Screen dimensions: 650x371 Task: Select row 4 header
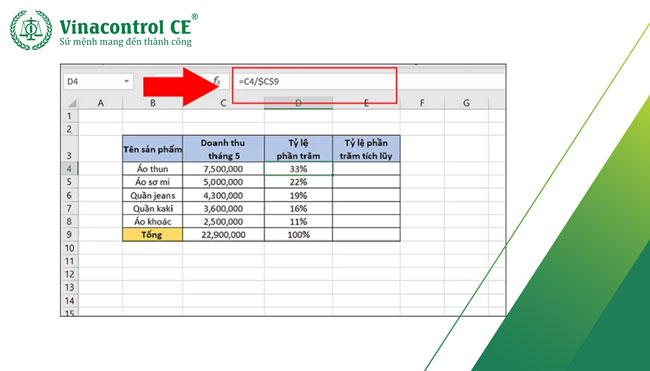[70, 169]
